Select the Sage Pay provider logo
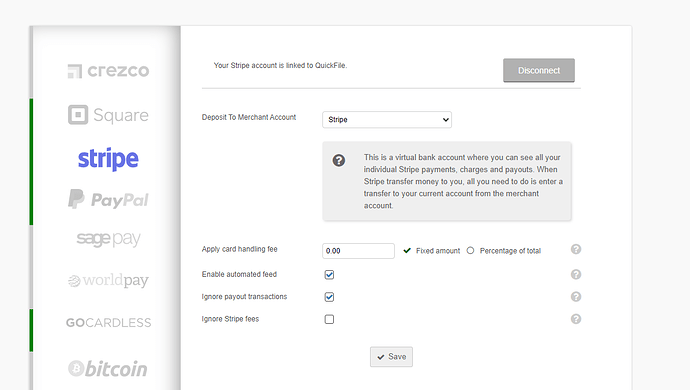 108,239
